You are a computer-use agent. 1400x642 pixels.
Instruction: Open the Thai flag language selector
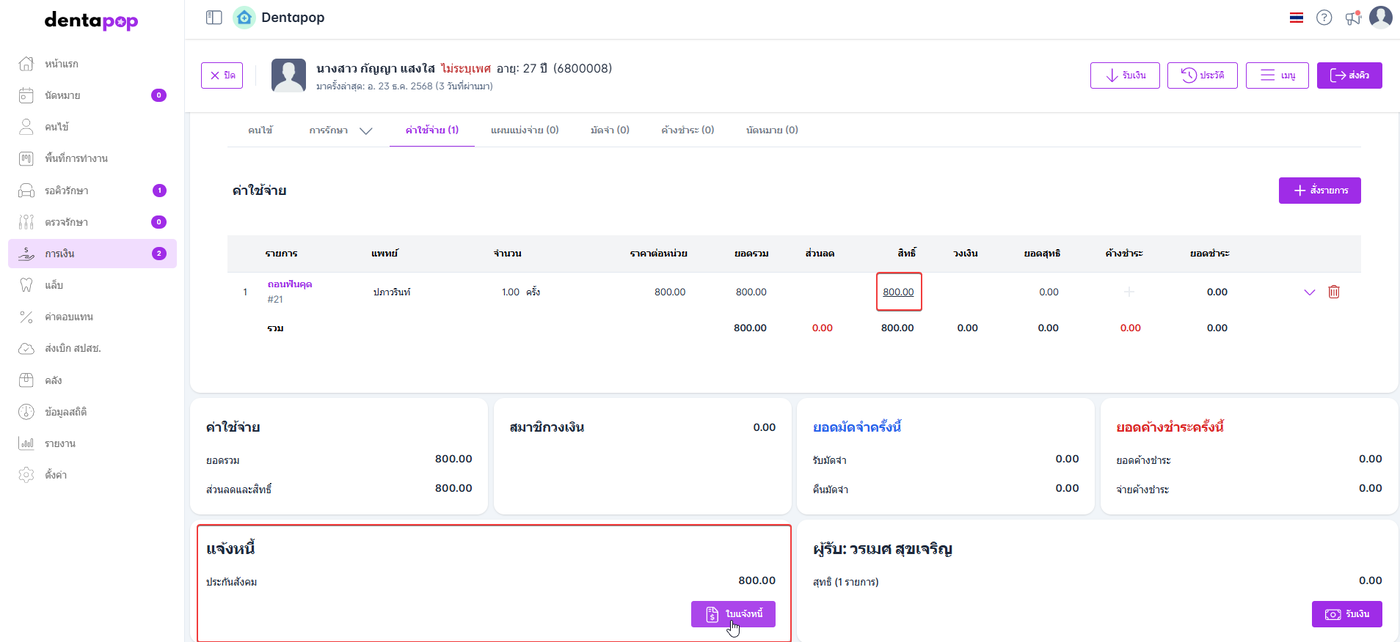(1297, 18)
